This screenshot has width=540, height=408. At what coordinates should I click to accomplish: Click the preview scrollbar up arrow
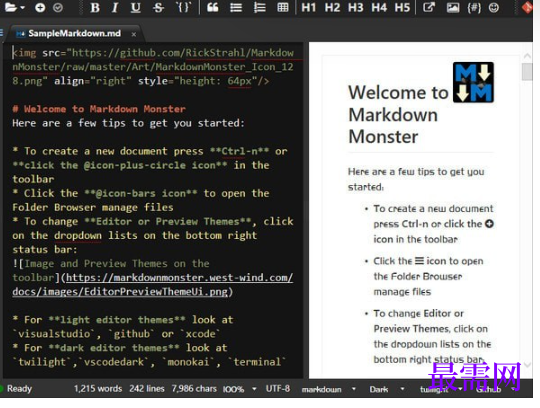coord(527,55)
